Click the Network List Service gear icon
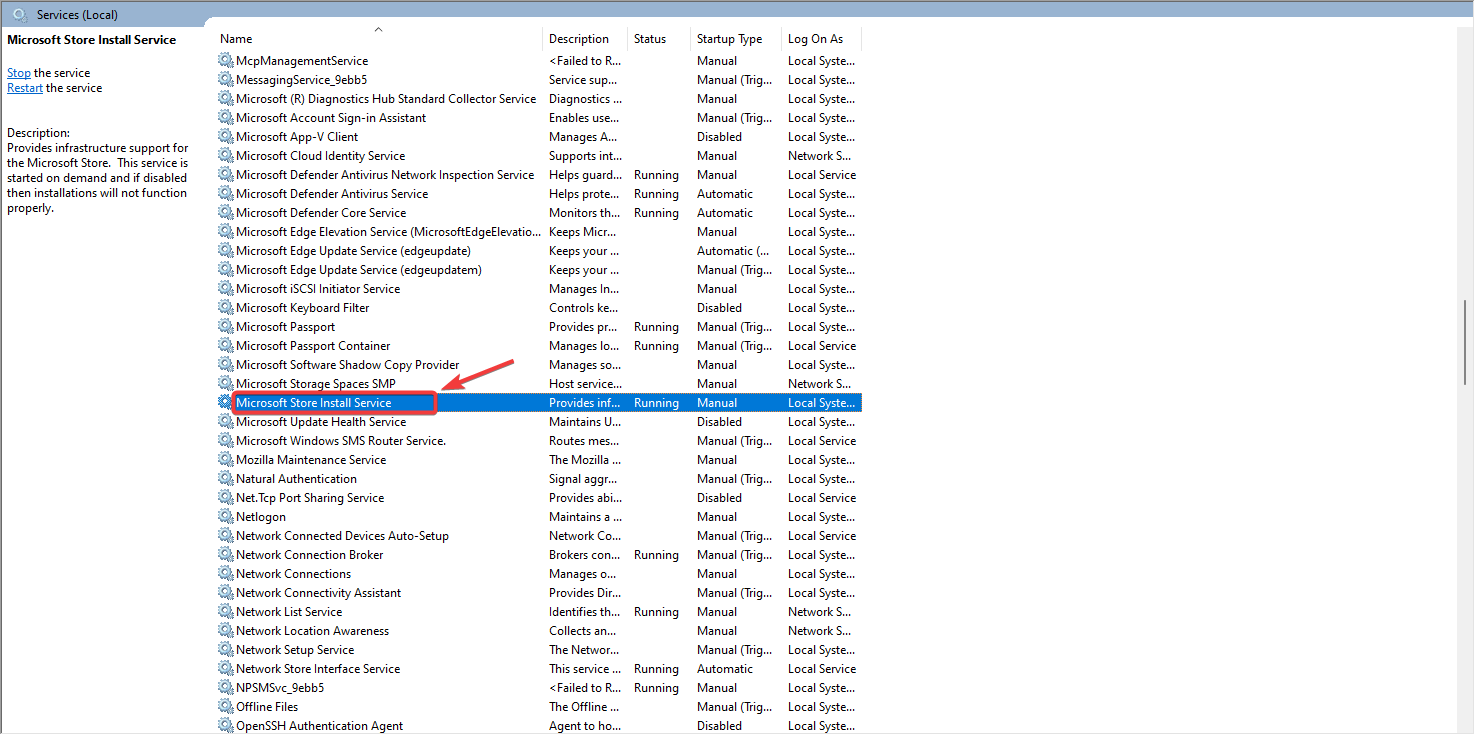 click(226, 612)
